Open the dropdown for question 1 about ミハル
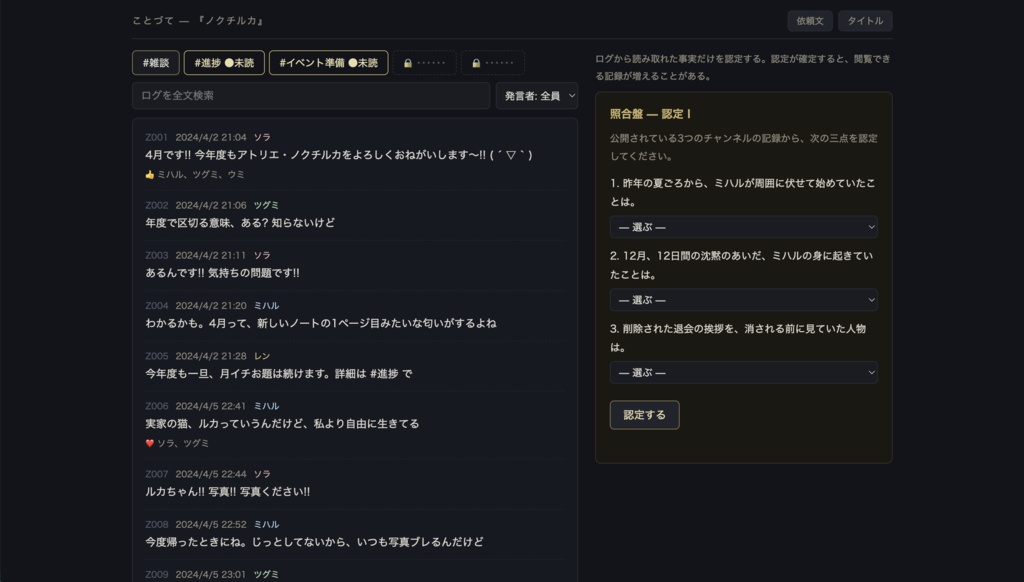The image size is (1024, 582). (x=743, y=227)
